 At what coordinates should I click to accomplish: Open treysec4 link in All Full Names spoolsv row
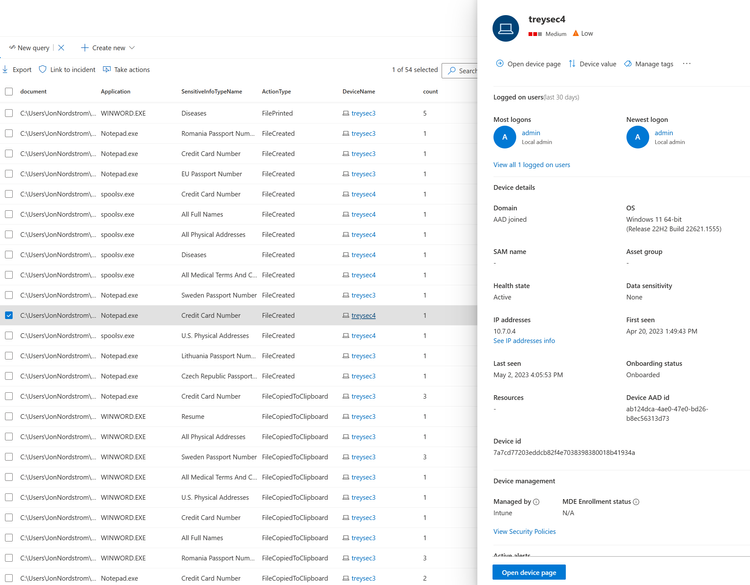point(363,214)
